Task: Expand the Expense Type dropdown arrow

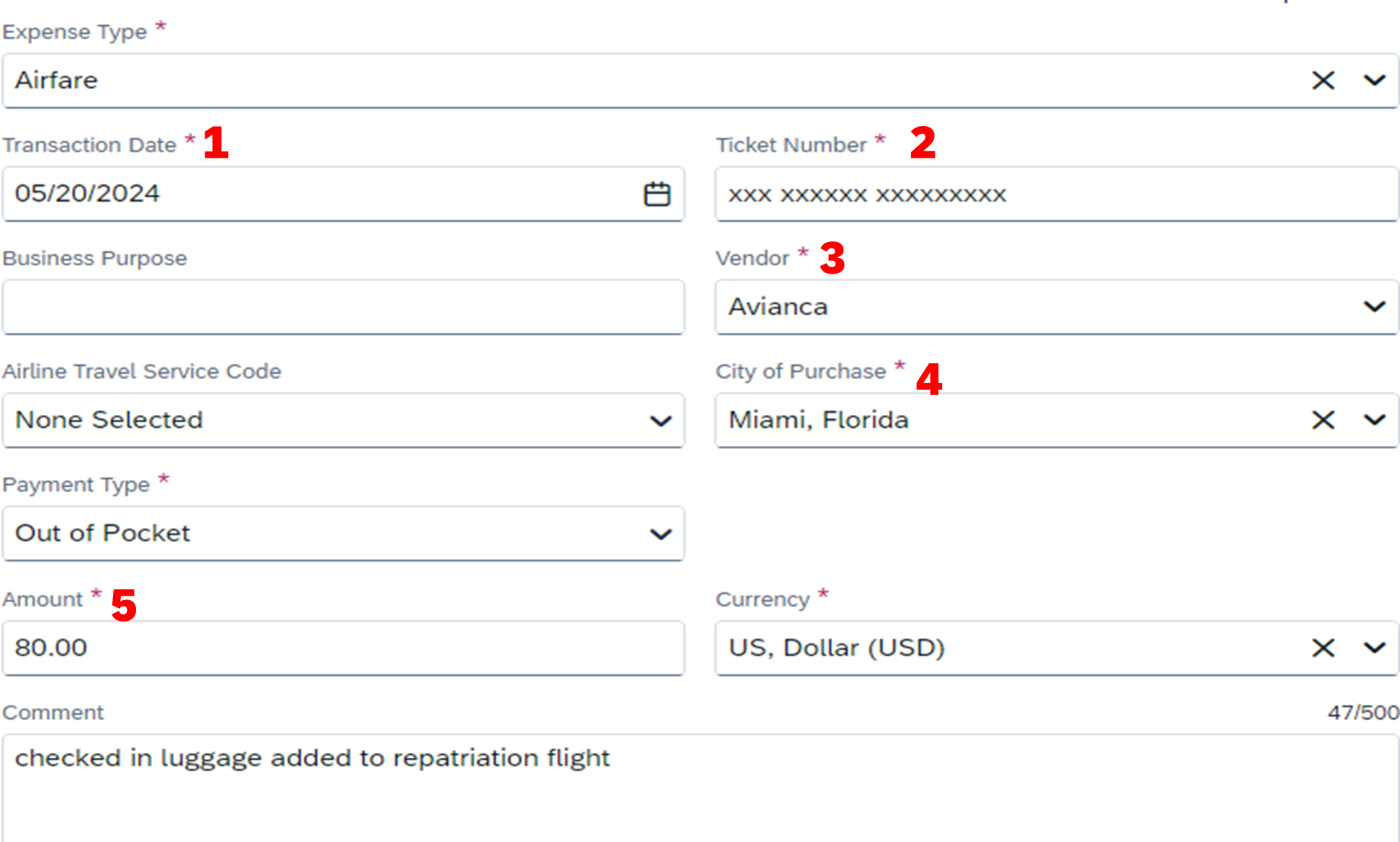Action: (x=1374, y=80)
